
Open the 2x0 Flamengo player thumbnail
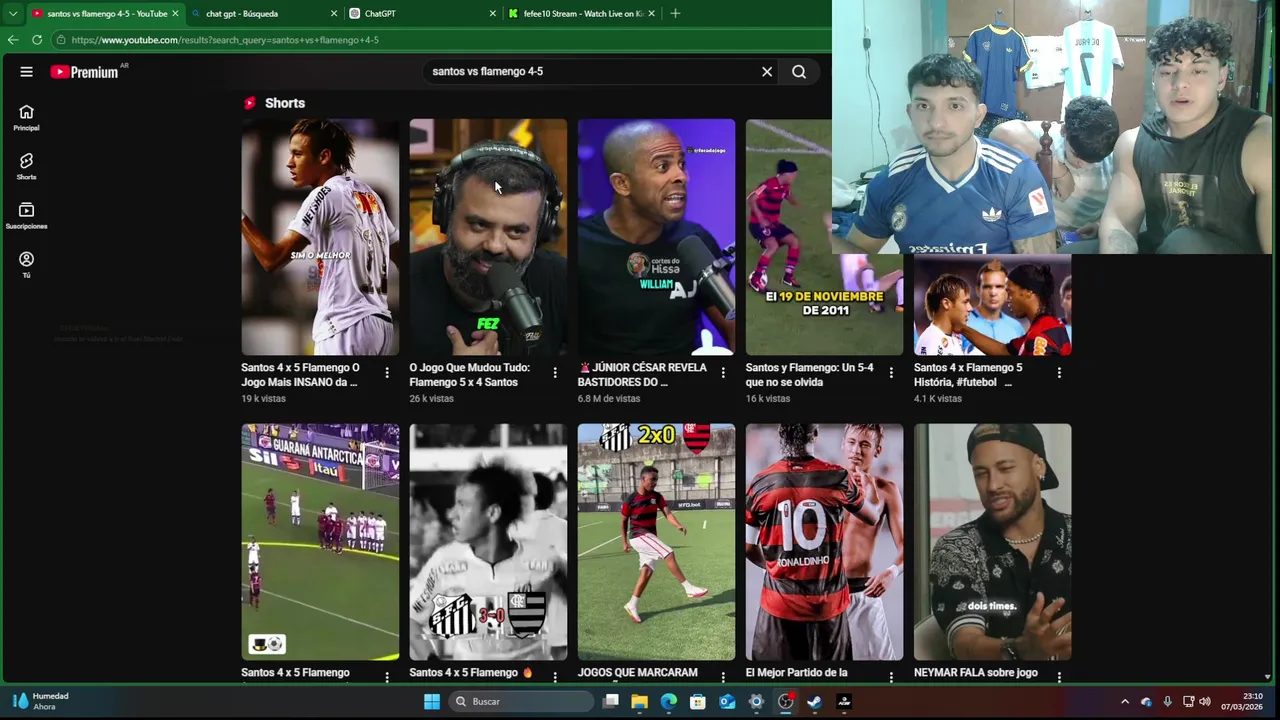point(656,542)
